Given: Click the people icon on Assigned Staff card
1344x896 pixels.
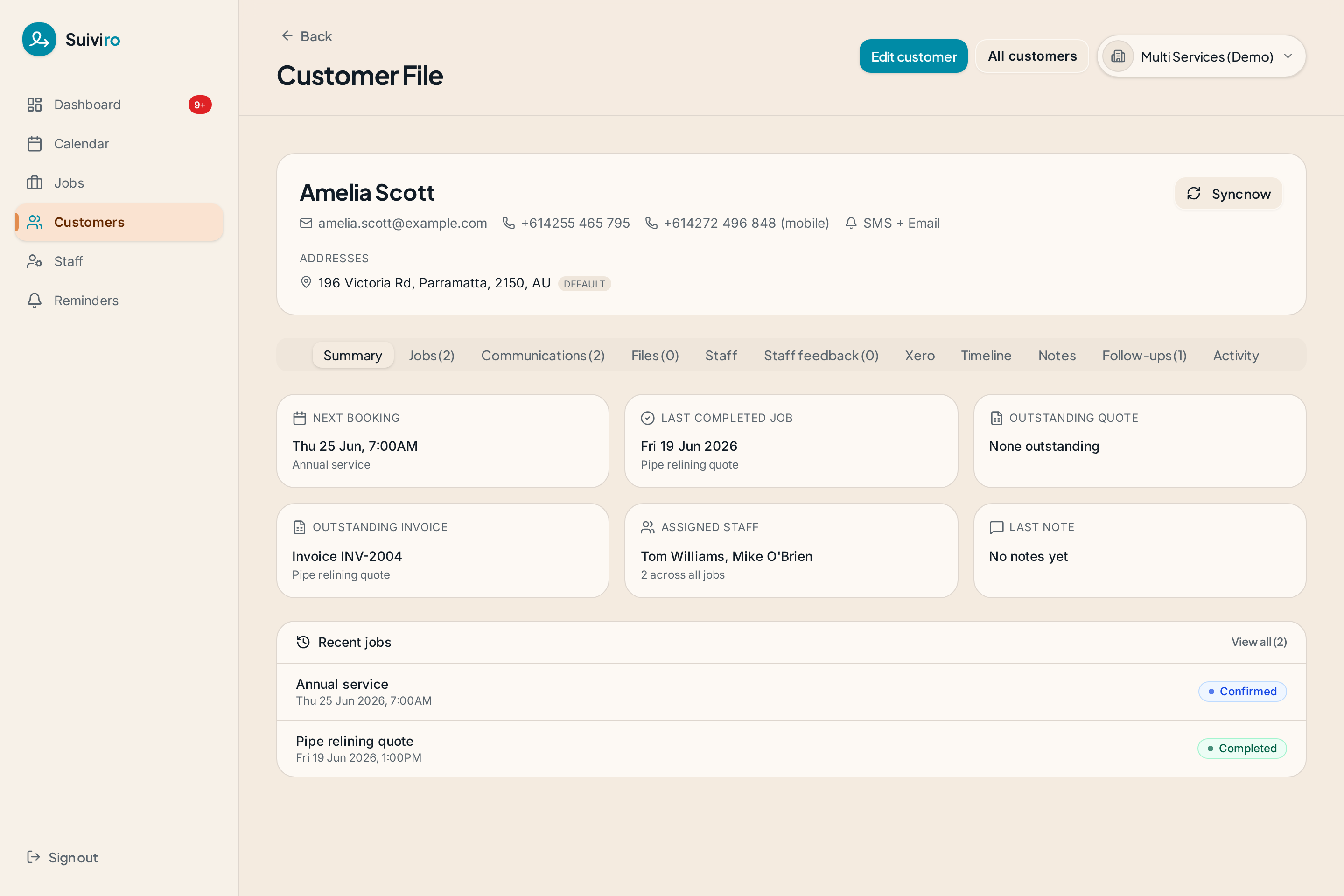Looking at the screenshot, I should pyautogui.click(x=647, y=527).
